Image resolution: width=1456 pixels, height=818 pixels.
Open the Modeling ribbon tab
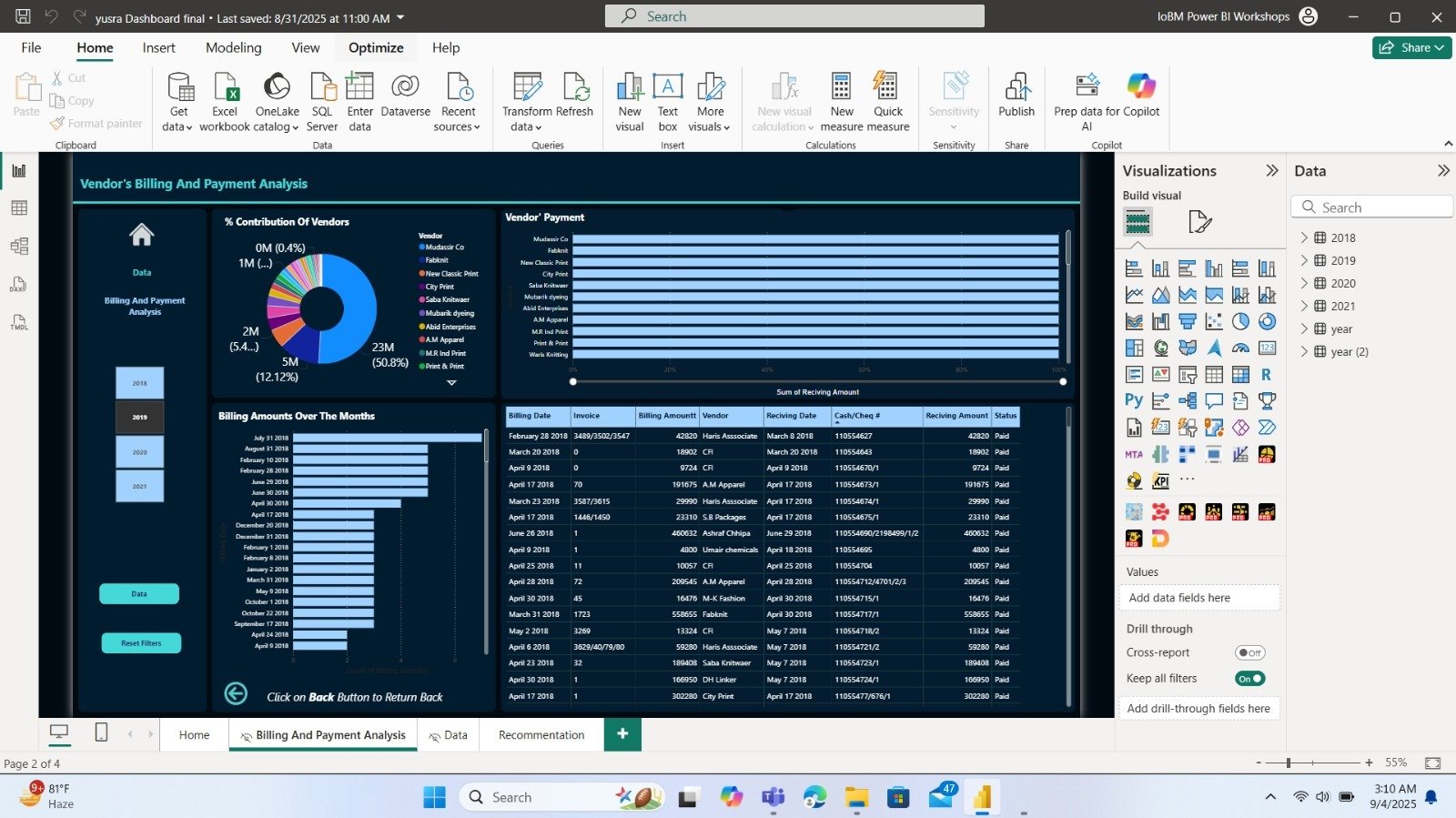[233, 48]
